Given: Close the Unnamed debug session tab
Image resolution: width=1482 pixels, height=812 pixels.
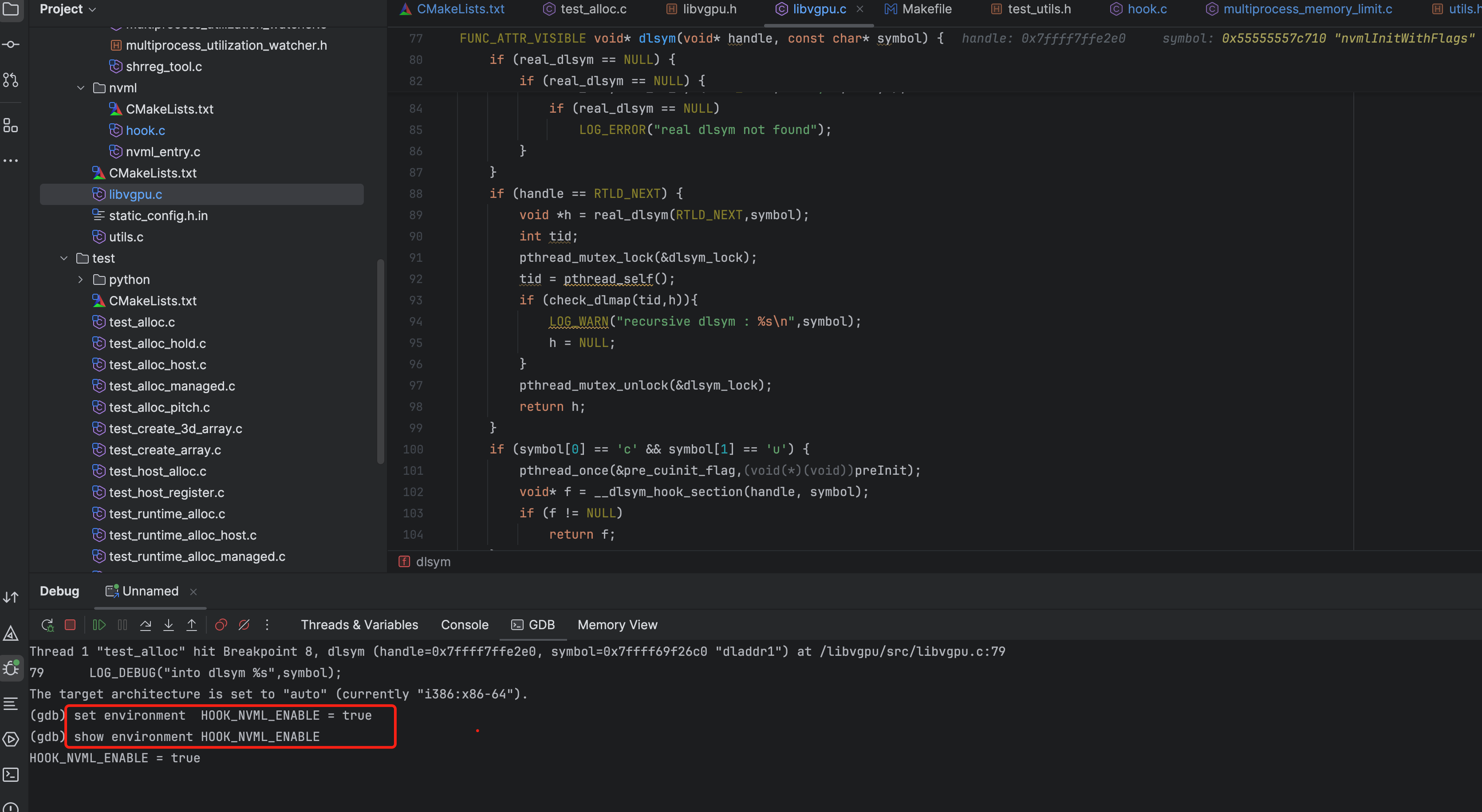Looking at the screenshot, I should pyautogui.click(x=193, y=591).
